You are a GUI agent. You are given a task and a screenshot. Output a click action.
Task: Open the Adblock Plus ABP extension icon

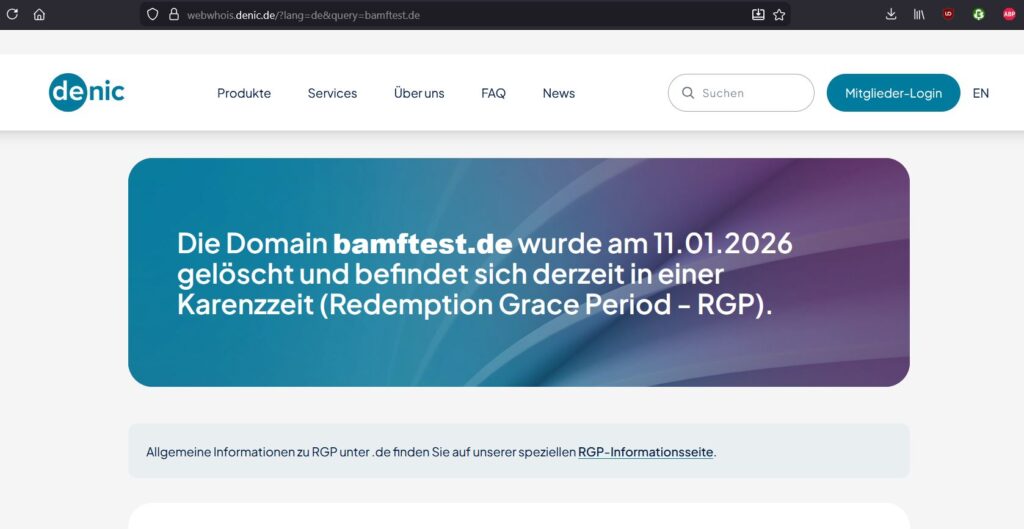(x=1009, y=14)
